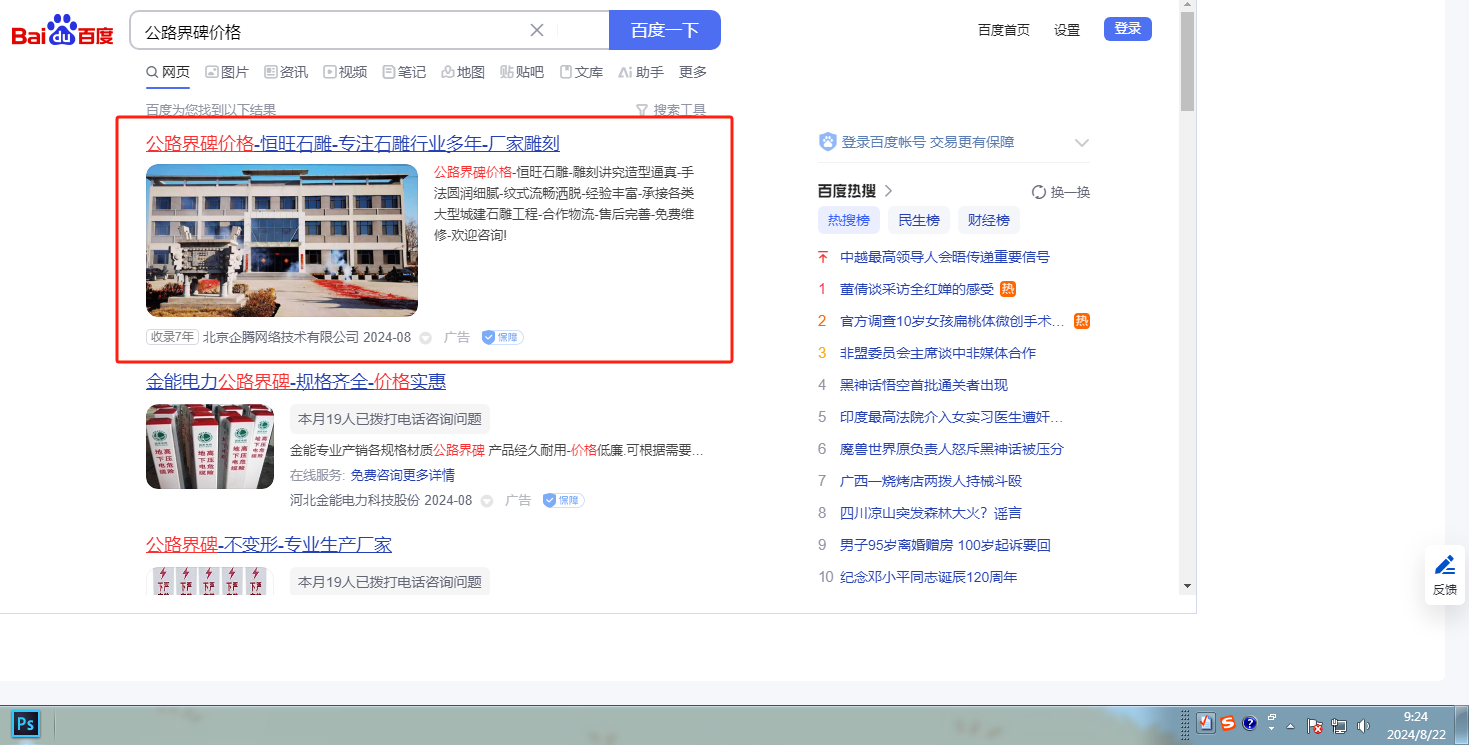Screen dimensions: 1469x745
Task: Click the 登录 login button
Action: coord(1128,29)
